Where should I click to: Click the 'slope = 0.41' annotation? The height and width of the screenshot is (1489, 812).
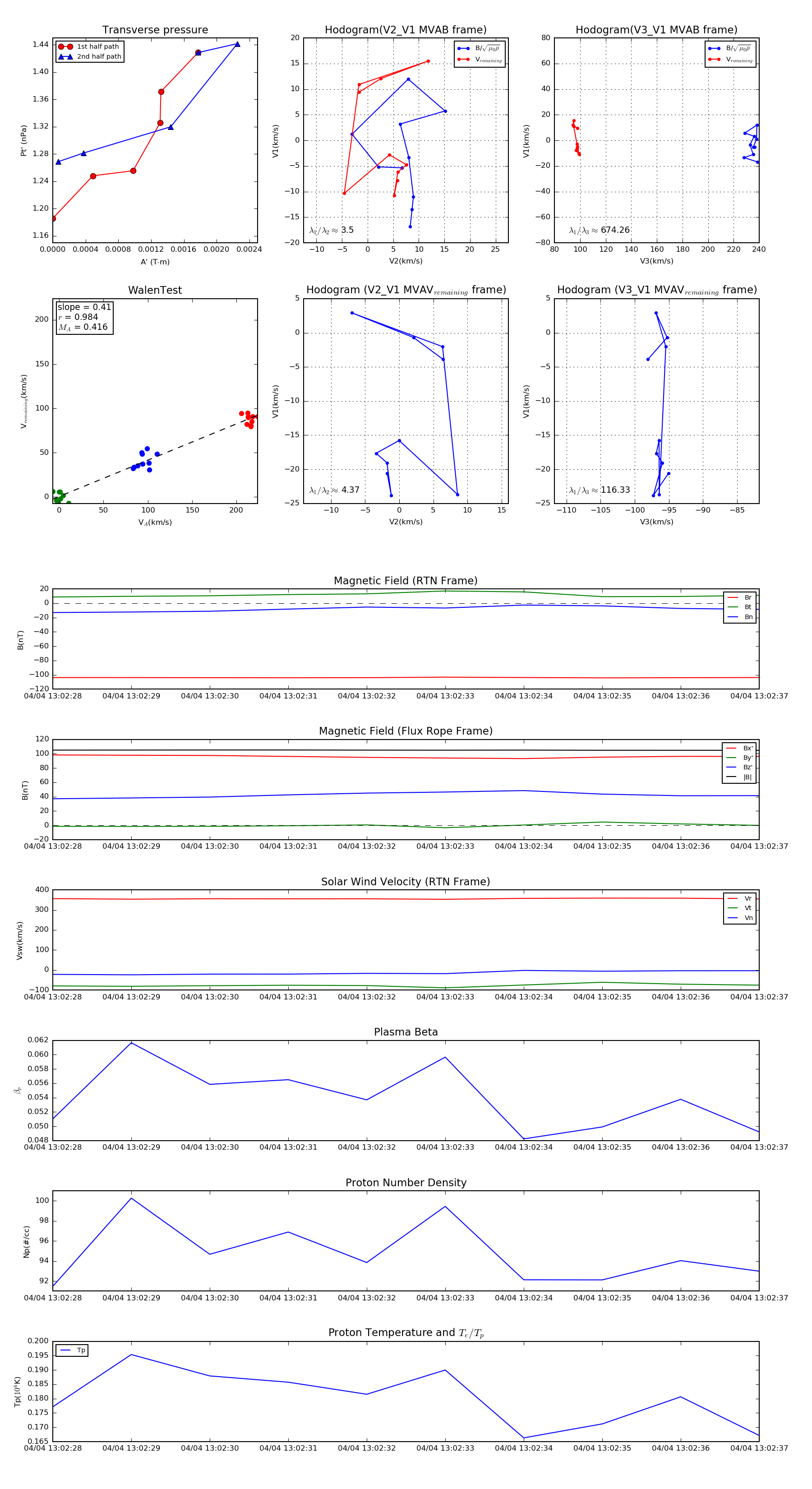point(84,307)
